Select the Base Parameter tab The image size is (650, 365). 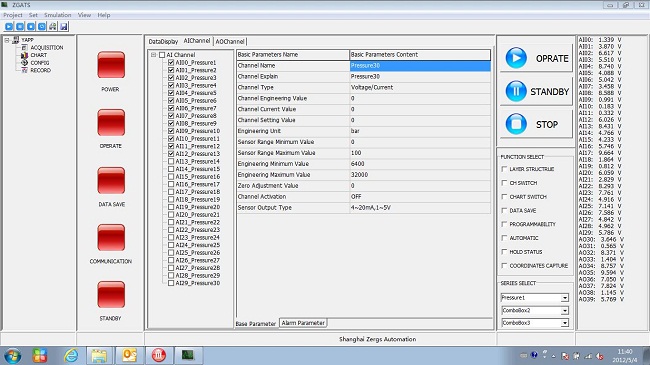tap(256, 324)
